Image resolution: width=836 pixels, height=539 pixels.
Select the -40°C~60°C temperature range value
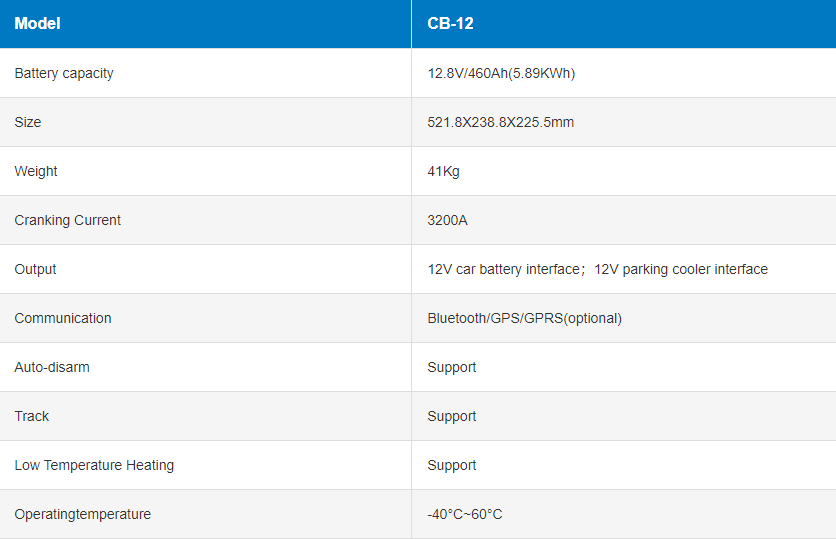click(465, 514)
